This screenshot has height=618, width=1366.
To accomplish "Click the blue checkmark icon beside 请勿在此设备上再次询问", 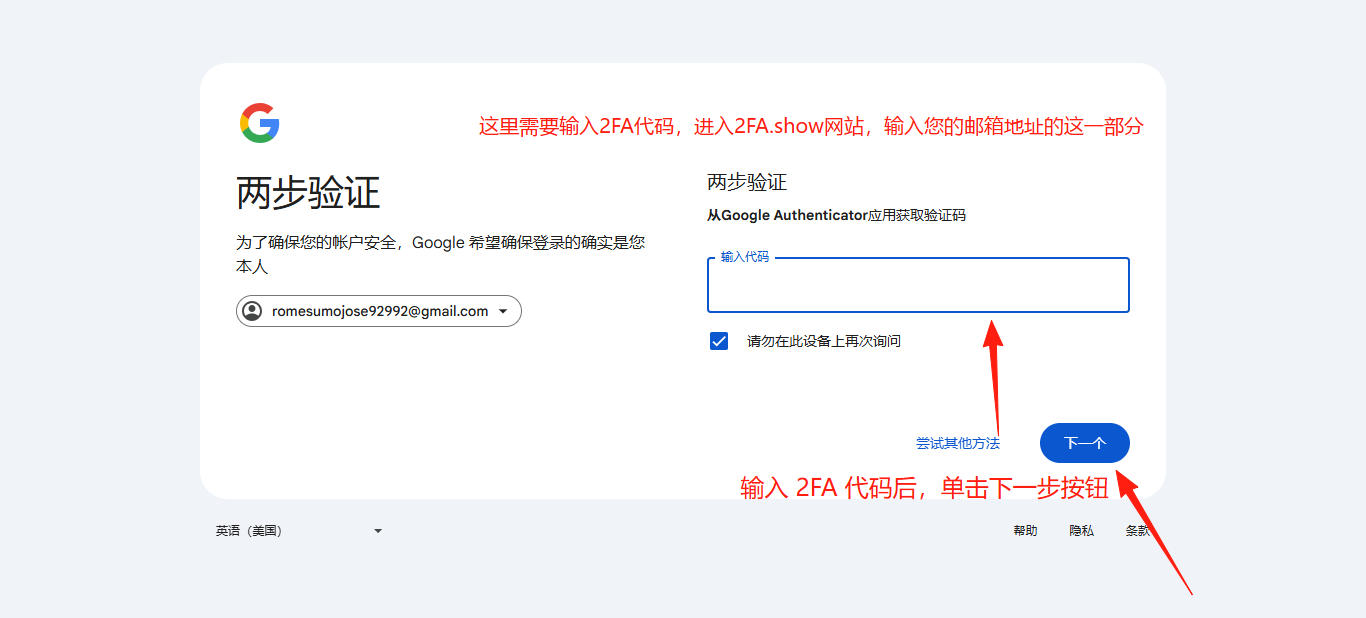I will click(x=718, y=340).
